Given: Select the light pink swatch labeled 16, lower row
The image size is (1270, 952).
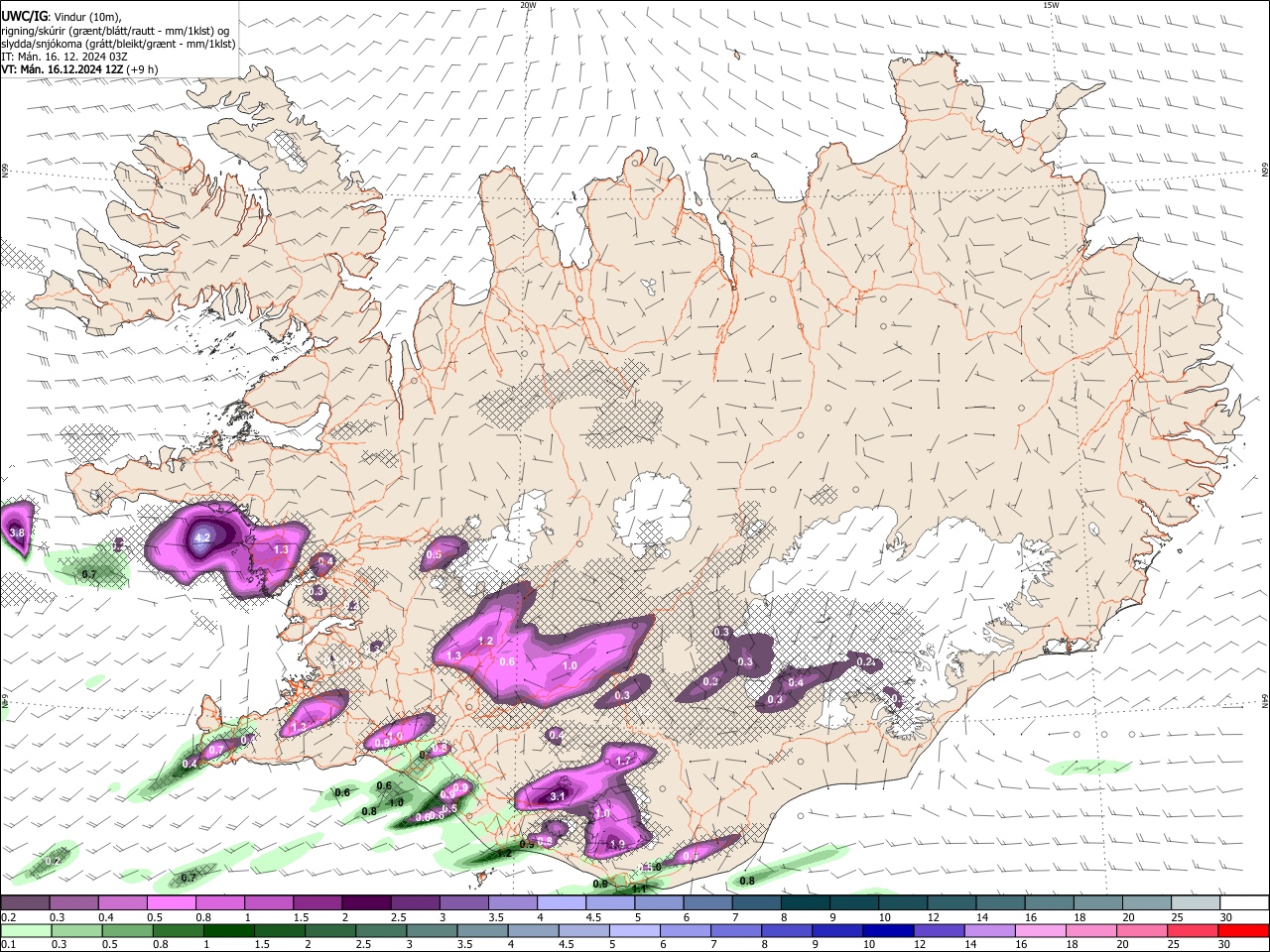Looking at the screenshot, I should [1040, 930].
